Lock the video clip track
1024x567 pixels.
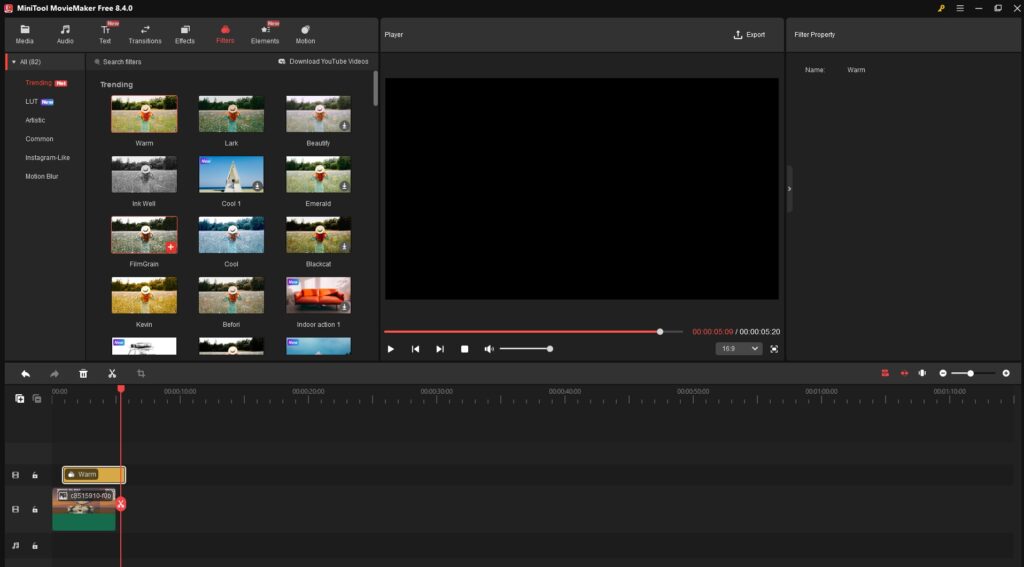coord(35,510)
